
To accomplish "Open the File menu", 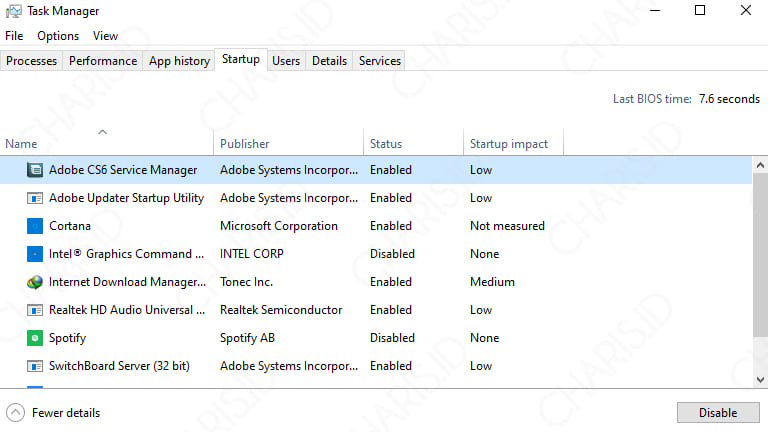I will [14, 36].
